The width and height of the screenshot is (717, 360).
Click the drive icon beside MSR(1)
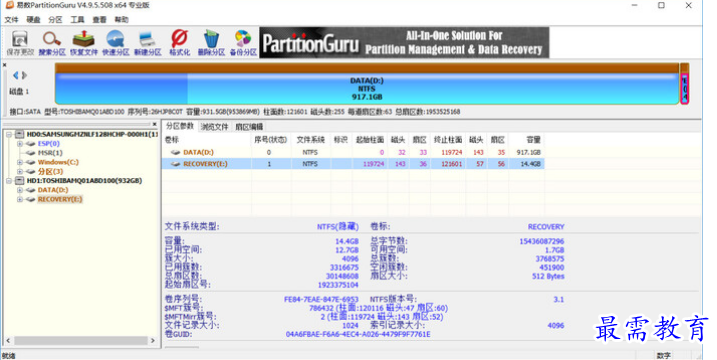coord(31,153)
